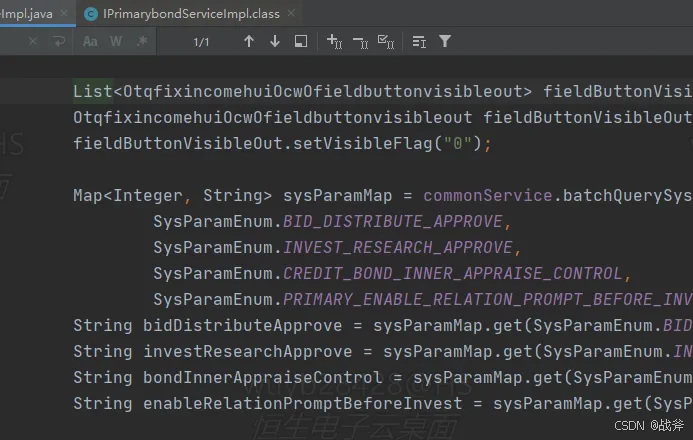Viewport: 693px width, 440px height.
Task: Select all occurrences icon
Action: pyautogui.click(x=386, y=42)
